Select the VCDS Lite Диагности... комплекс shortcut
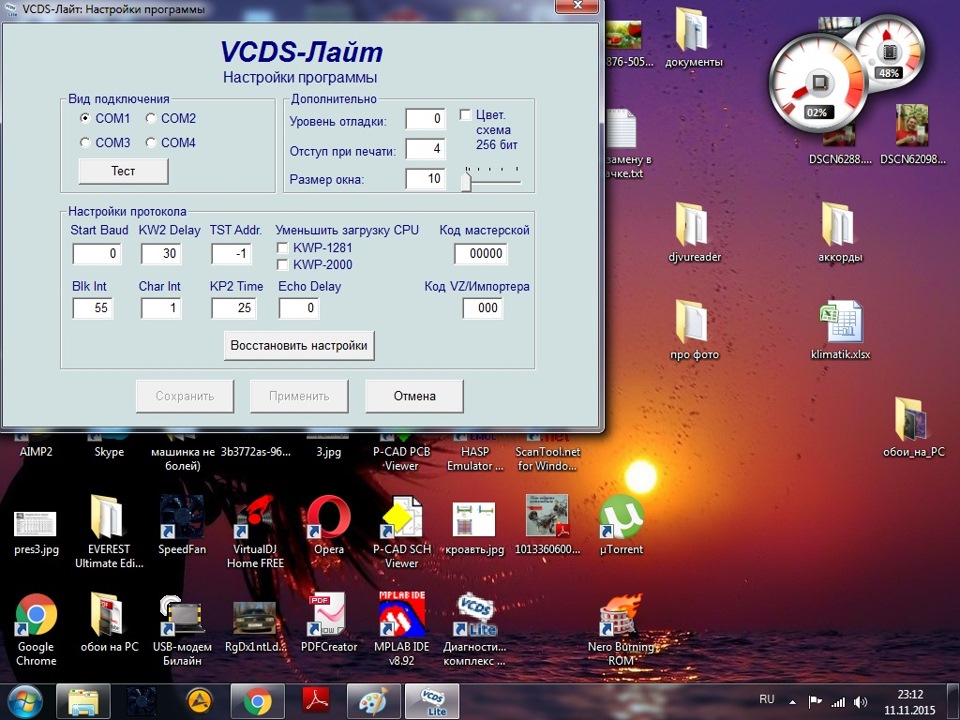960x720 pixels. click(475, 630)
